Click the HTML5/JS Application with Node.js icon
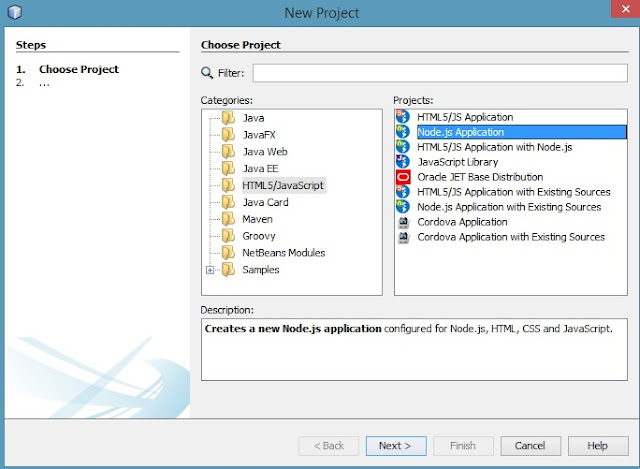The height and width of the screenshot is (469, 640). coord(403,147)
